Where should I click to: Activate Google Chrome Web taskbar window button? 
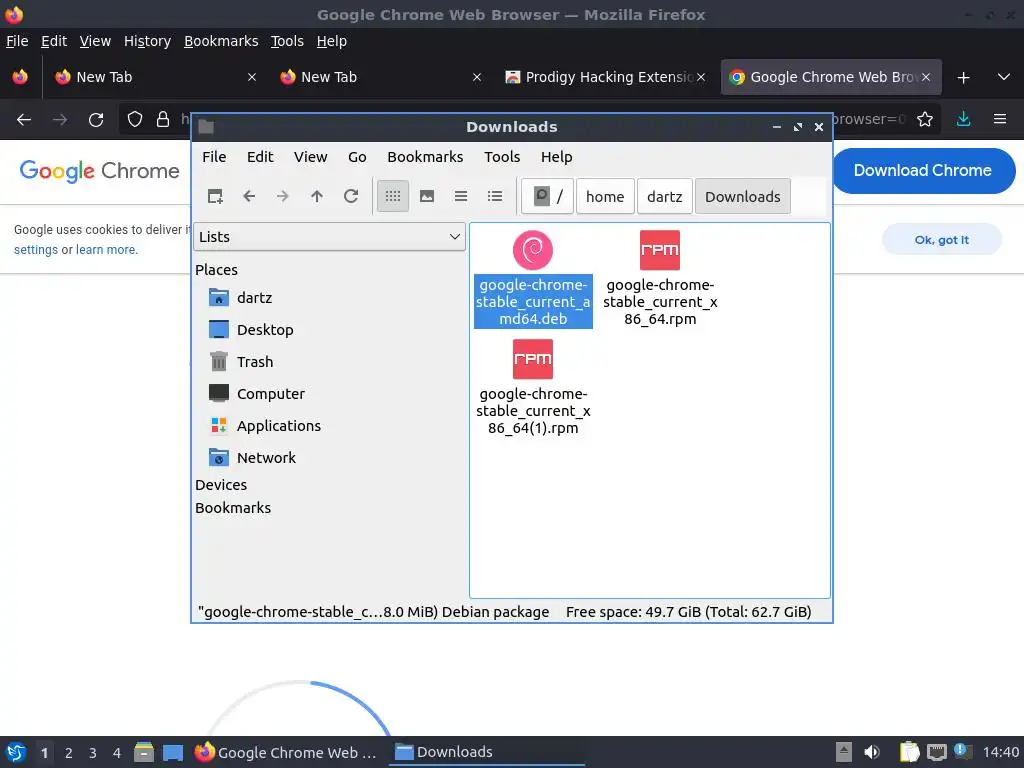[287, 752]
